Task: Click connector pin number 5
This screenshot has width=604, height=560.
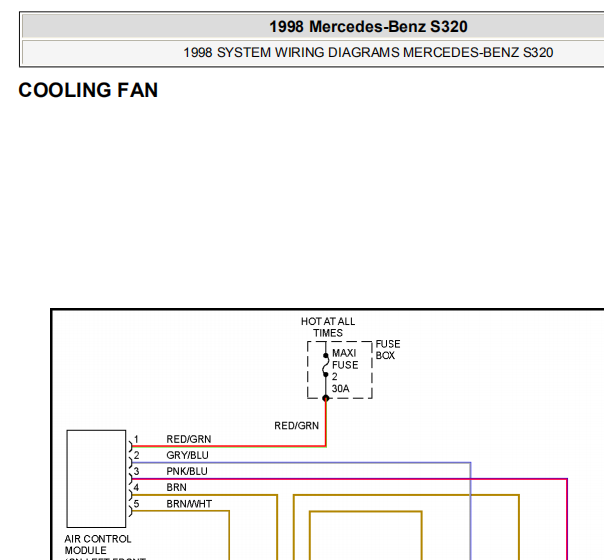Action: (136, 504)
